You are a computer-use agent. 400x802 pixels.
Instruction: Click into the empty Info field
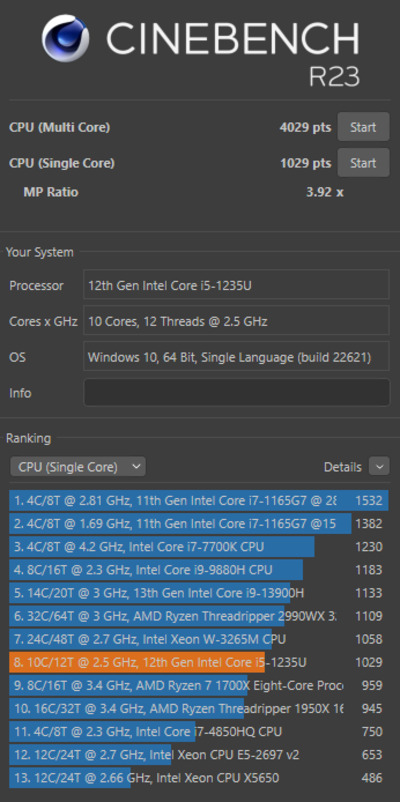tap(236, 392)
